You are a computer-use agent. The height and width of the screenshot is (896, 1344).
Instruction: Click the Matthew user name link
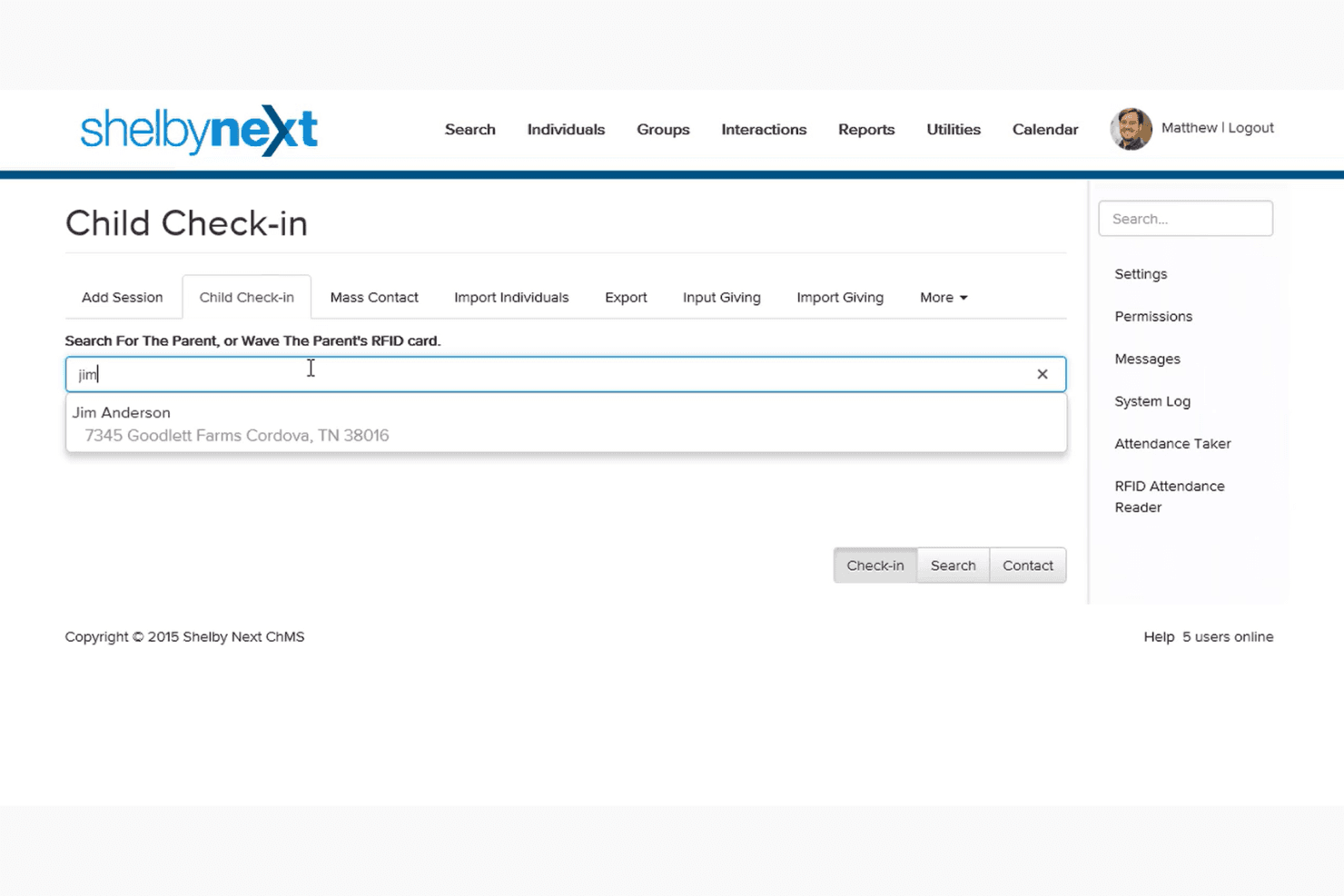pyautogui.click(x=1189, y=128)
